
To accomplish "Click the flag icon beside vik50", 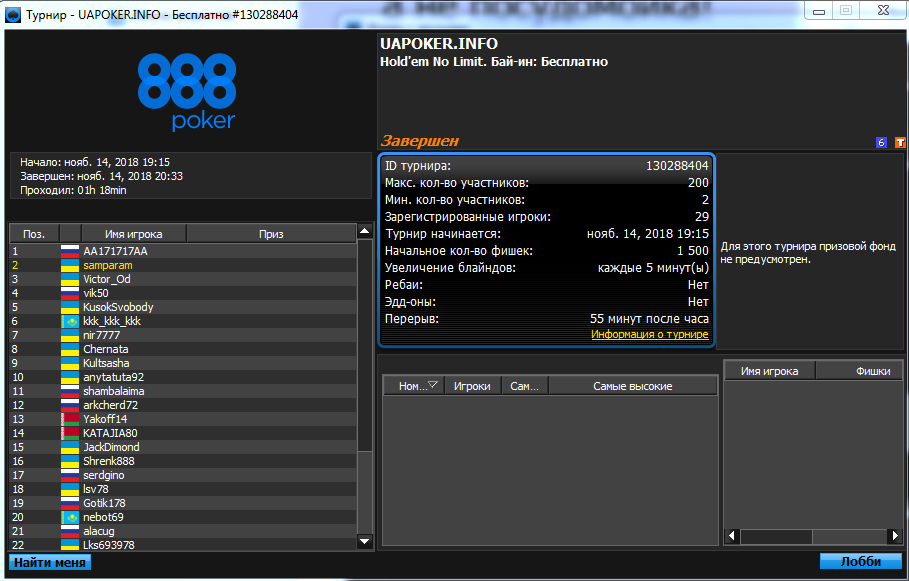I will tap(70, 293).
